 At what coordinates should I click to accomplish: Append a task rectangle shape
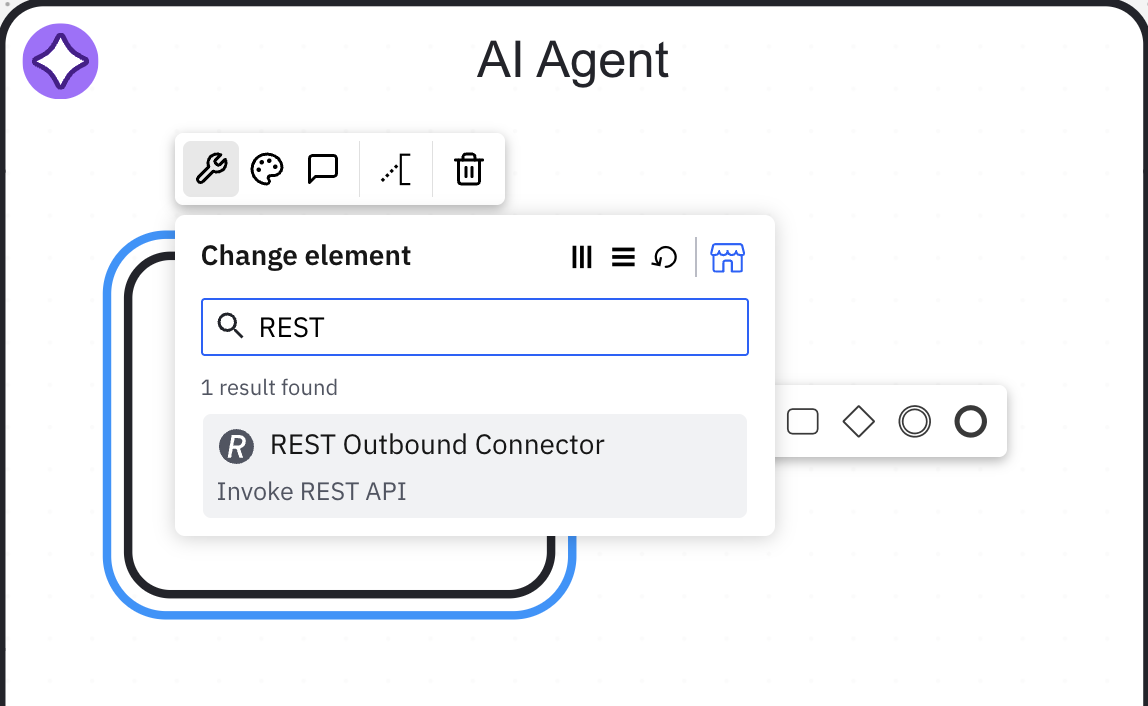click(x=802, y=421)
